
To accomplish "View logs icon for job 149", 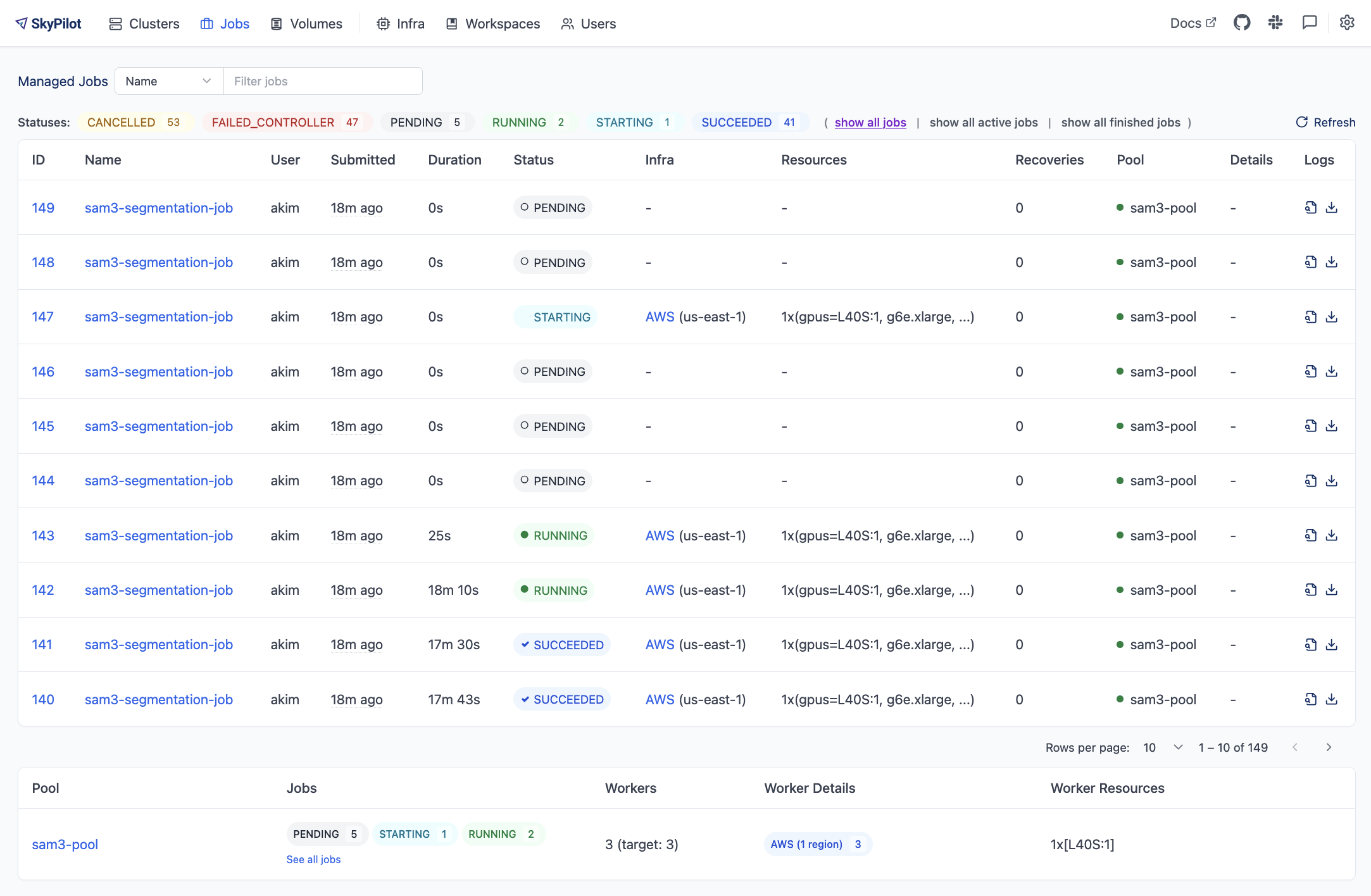I will click(1311, 208).
